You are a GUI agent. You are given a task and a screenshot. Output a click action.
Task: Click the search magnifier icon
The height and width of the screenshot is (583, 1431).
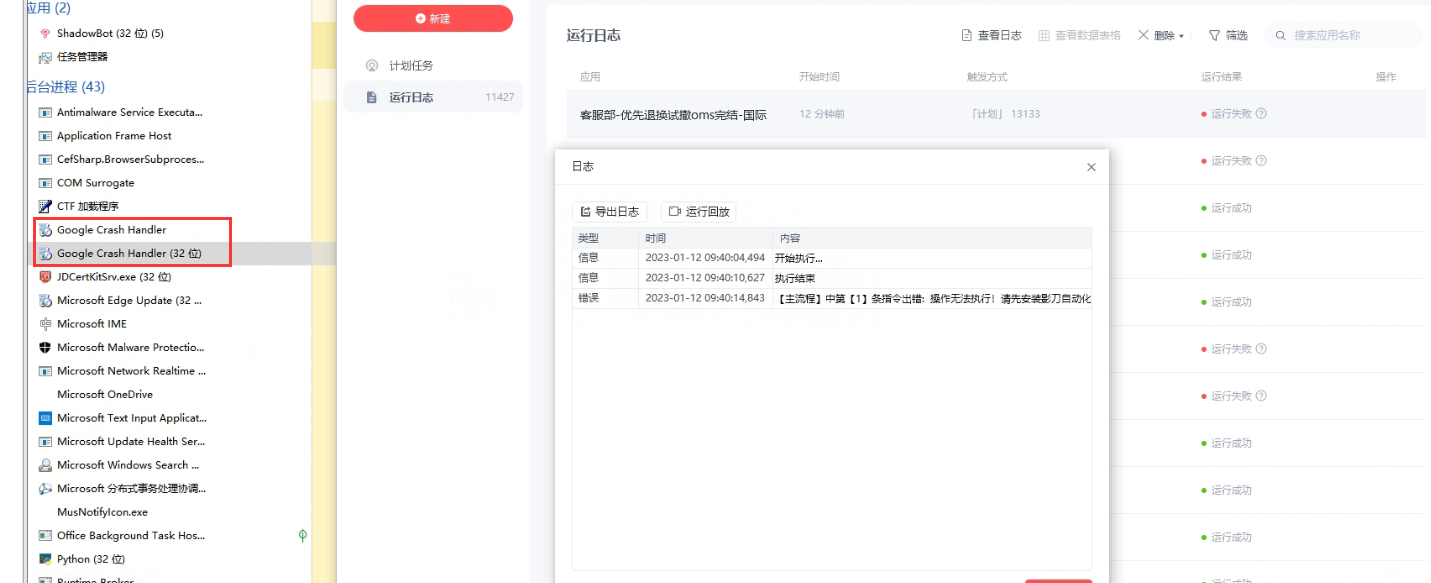1280,35
